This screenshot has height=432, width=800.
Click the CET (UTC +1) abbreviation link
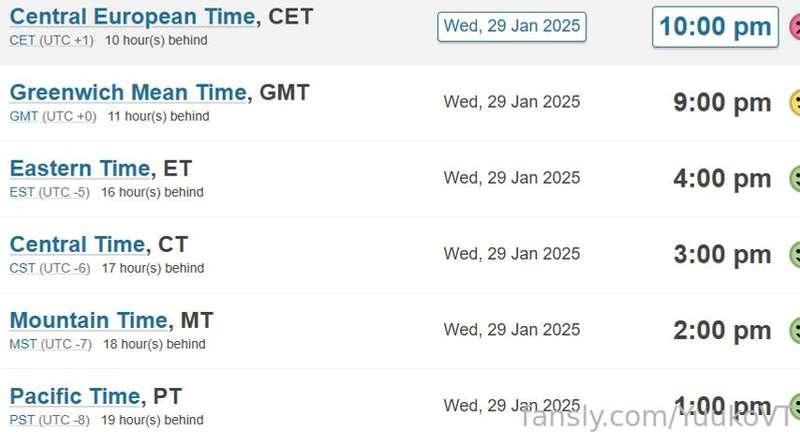[x=52, y=41]
